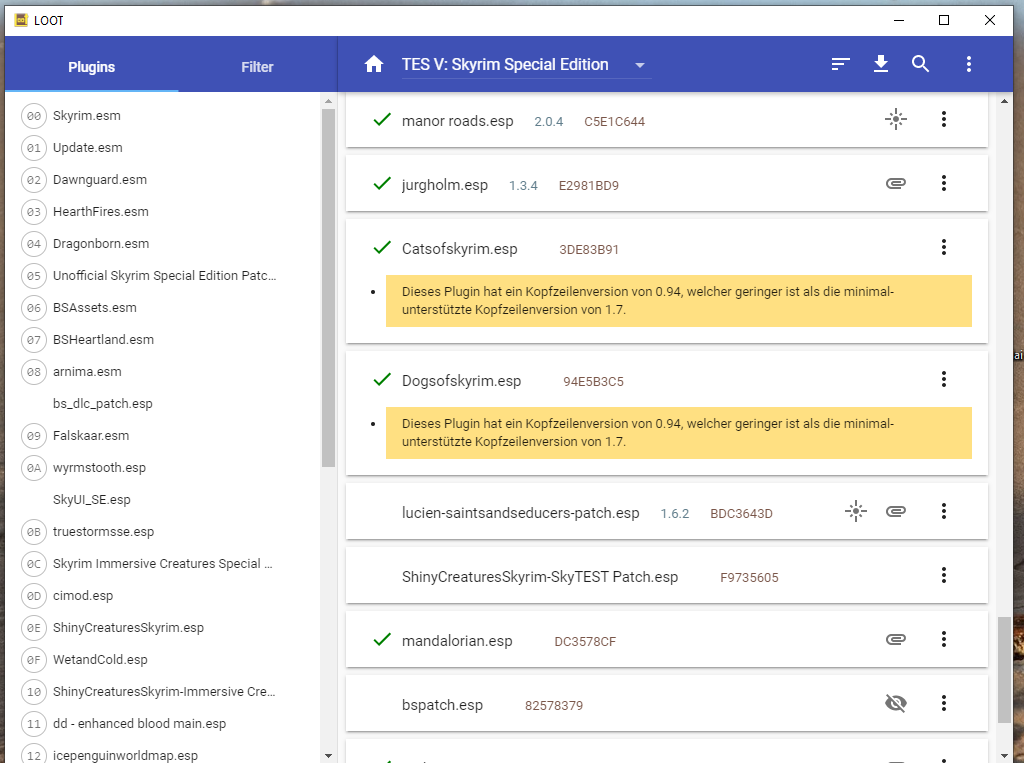Click the green checkmark on Catsofskyrim.esp
The height and width of the screenshot is (763, 1024).
point(381,248)
